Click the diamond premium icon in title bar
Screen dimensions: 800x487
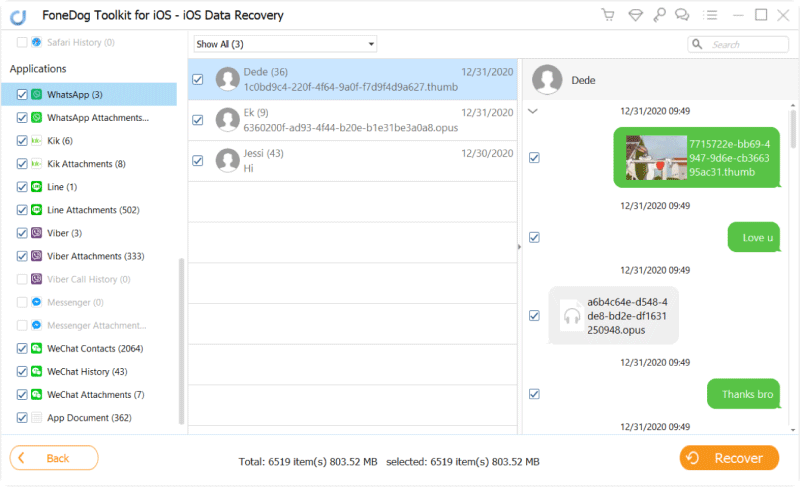635,15
